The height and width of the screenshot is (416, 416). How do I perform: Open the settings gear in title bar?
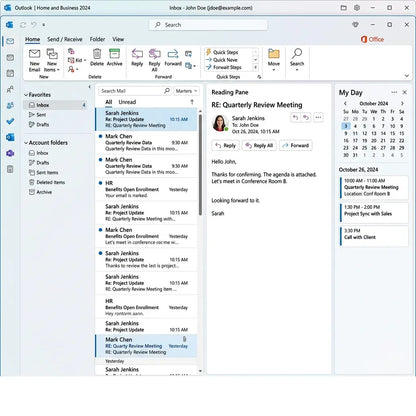tap(357, 8)
